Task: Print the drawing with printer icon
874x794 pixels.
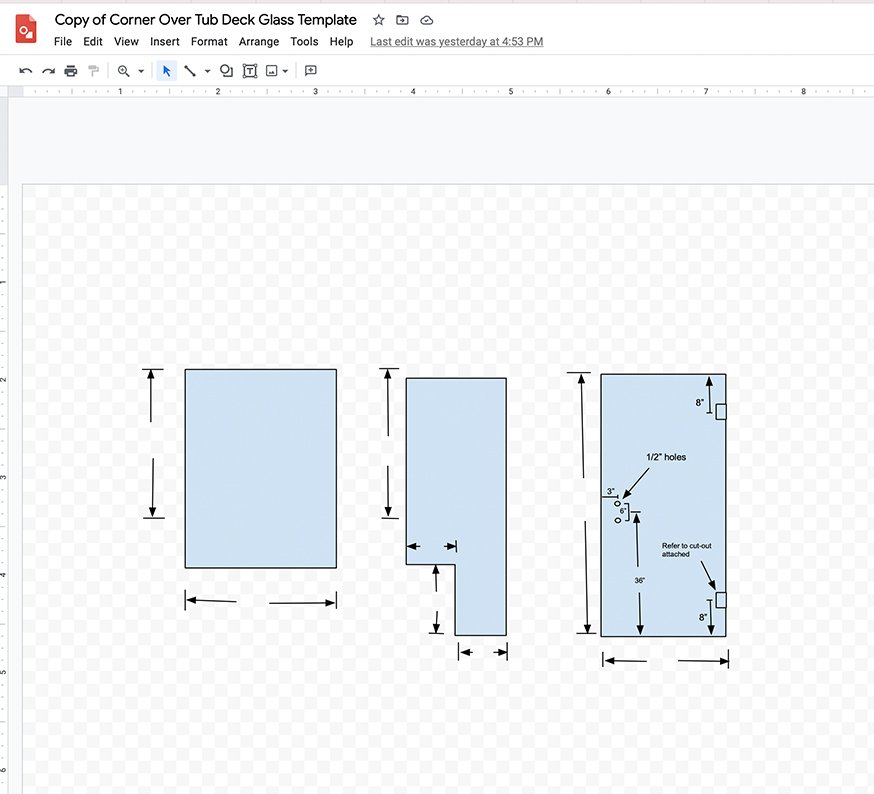Action: pyautogui.click(x=71, y=71)
